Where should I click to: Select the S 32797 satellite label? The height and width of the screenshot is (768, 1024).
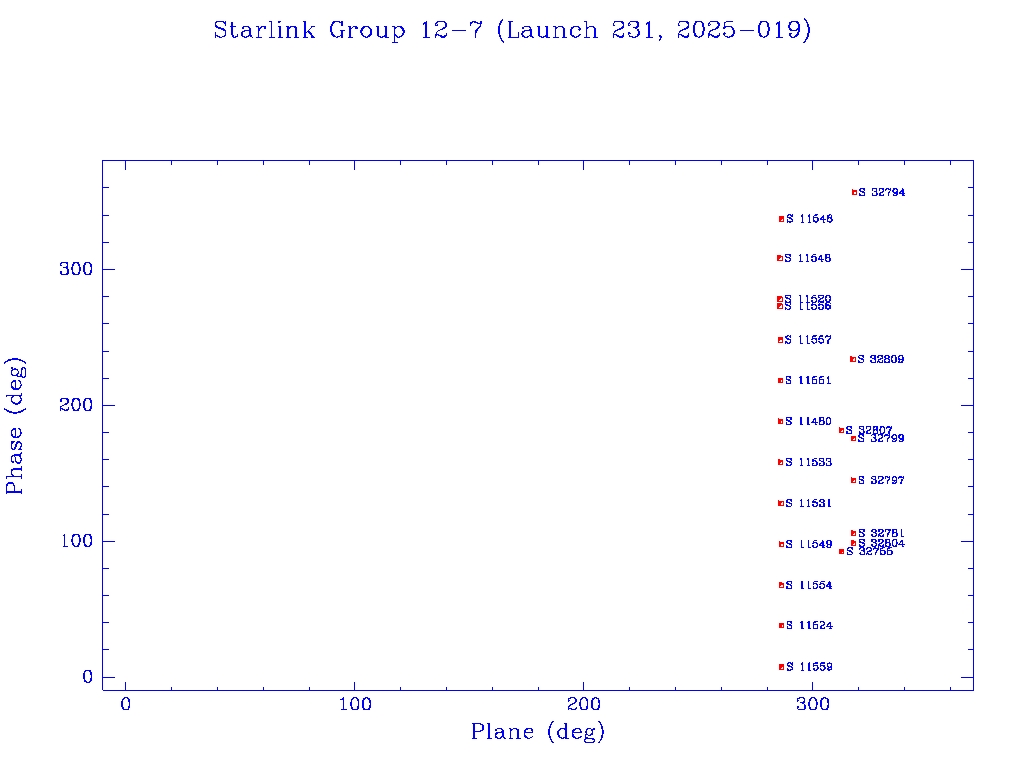coord(882,481)
